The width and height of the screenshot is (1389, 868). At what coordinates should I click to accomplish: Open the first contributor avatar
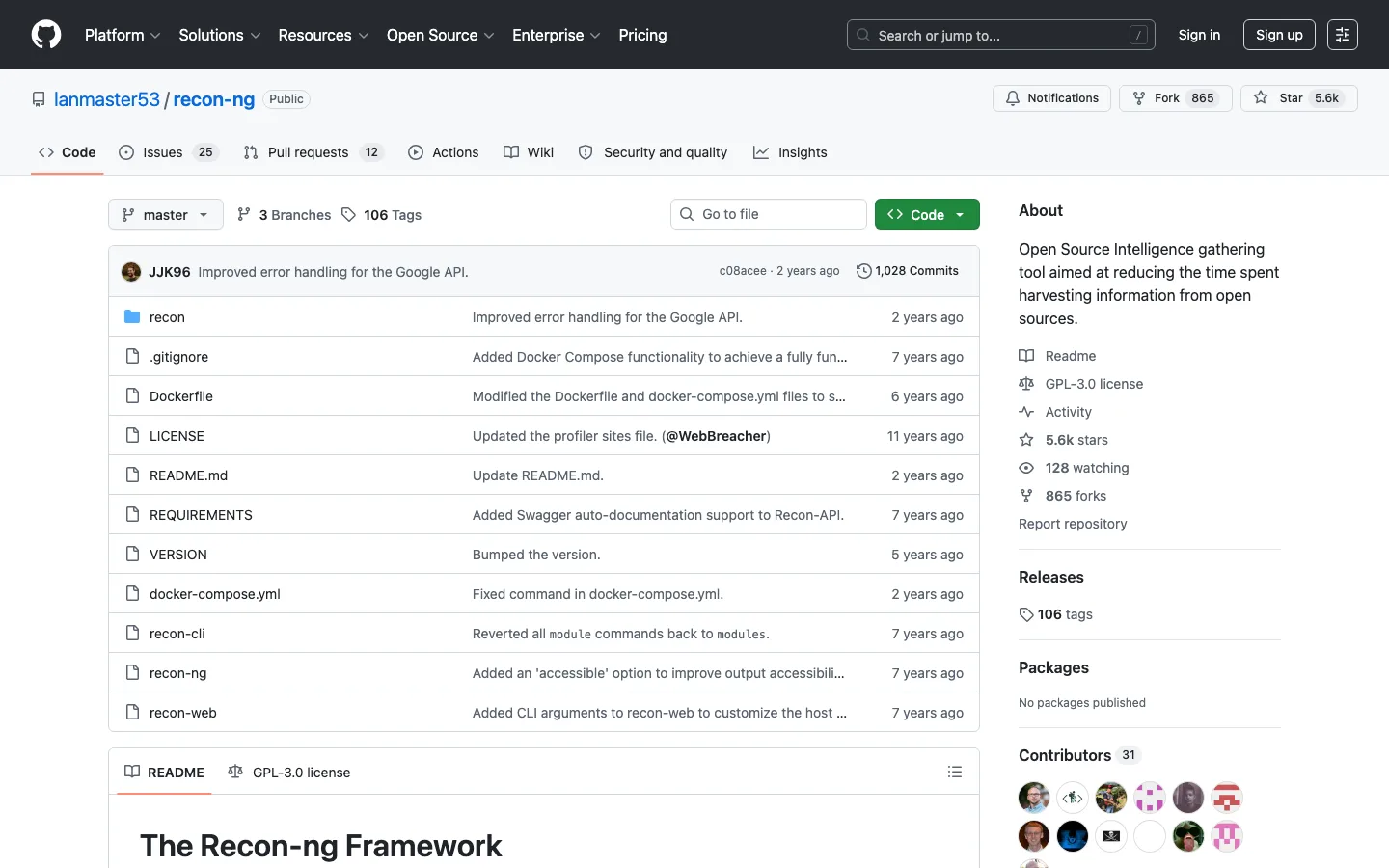pyautogui.click(x=1034, y=798)
